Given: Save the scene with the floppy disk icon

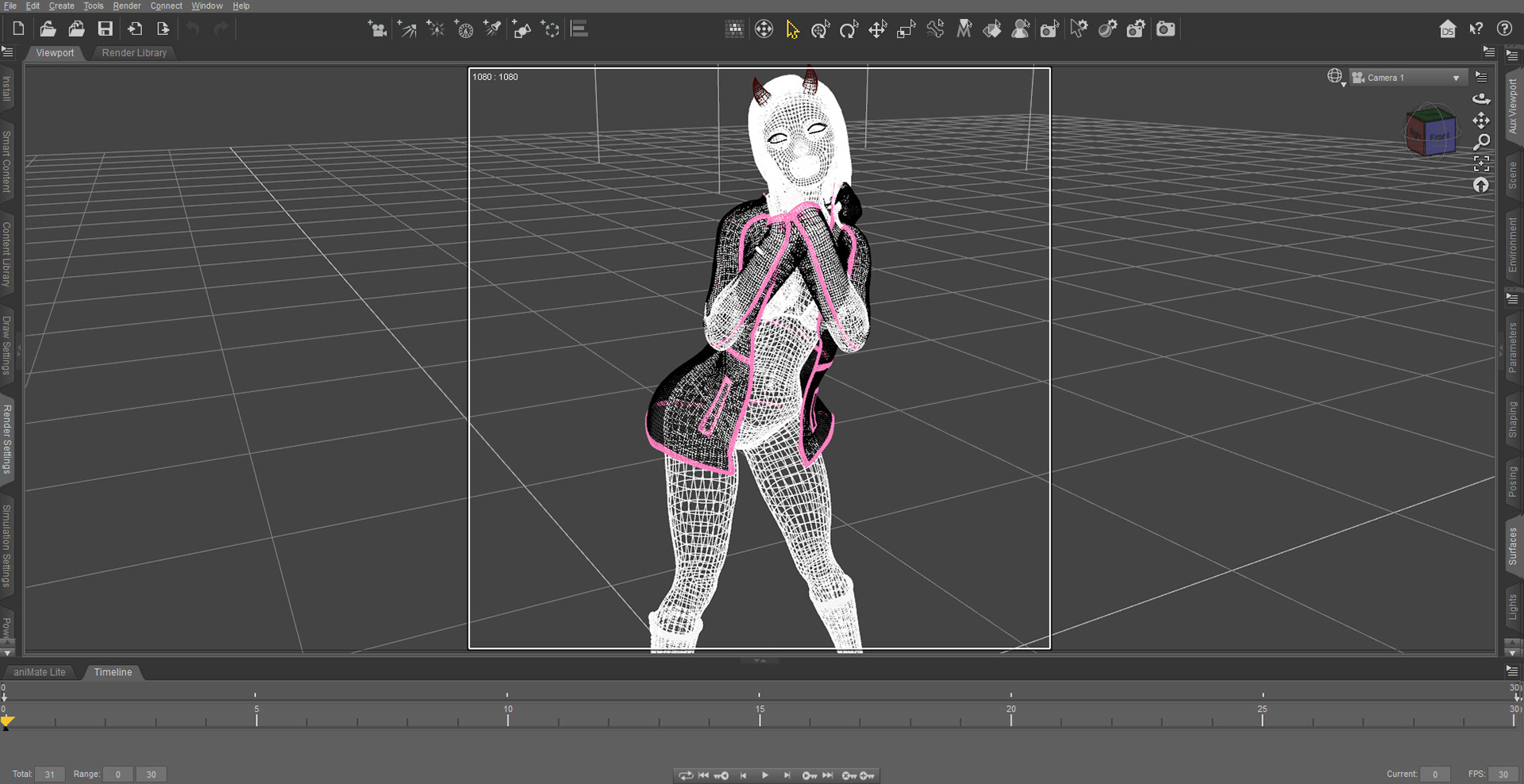Looking at the screenshot, I should (105, 29).
